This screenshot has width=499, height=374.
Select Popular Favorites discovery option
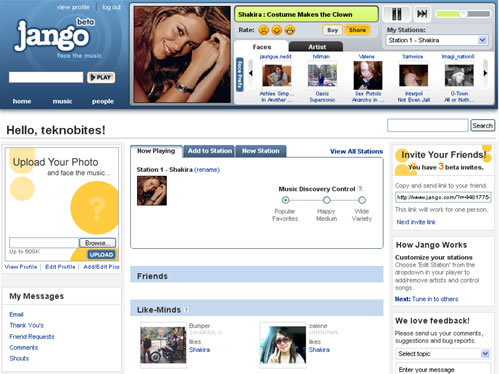pos(285,200)
